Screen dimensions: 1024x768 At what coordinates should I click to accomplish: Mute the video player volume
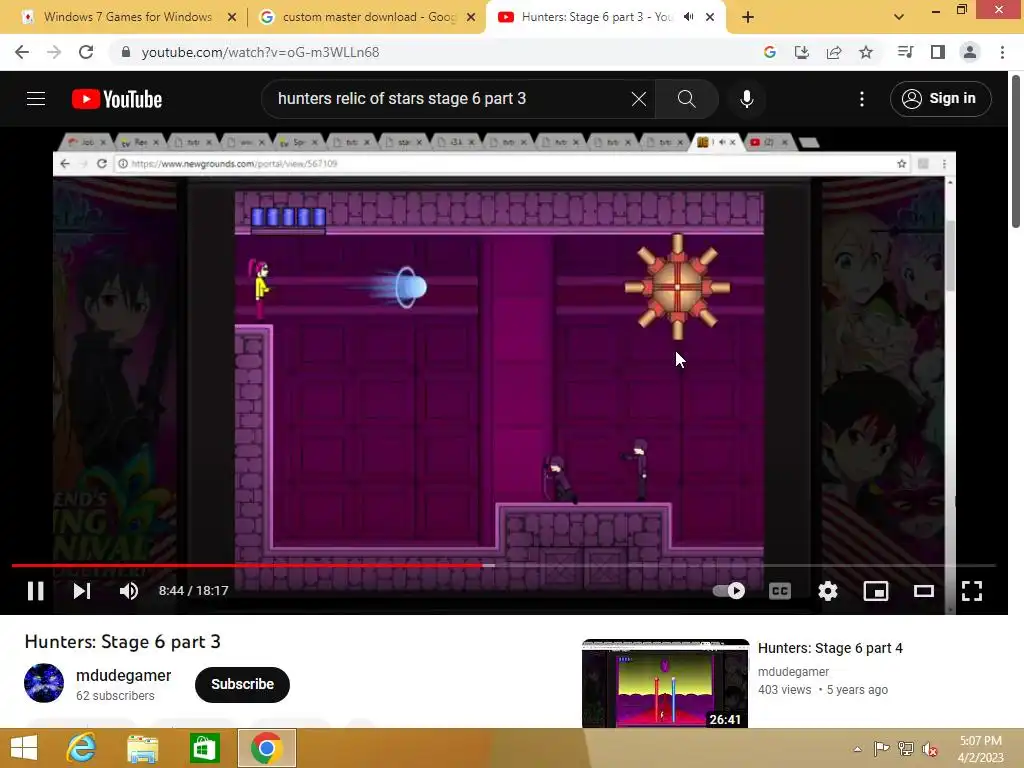tap(129, 591)
